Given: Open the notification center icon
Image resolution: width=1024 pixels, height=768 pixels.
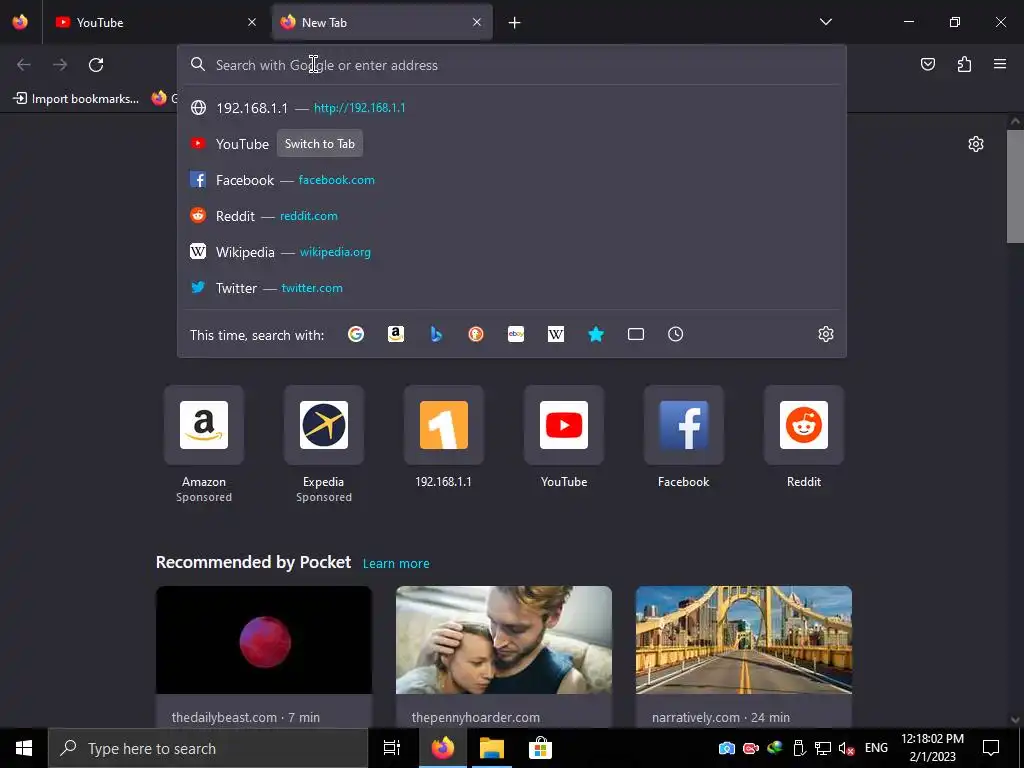Looking at the screenshot, I should coord(991,748).
